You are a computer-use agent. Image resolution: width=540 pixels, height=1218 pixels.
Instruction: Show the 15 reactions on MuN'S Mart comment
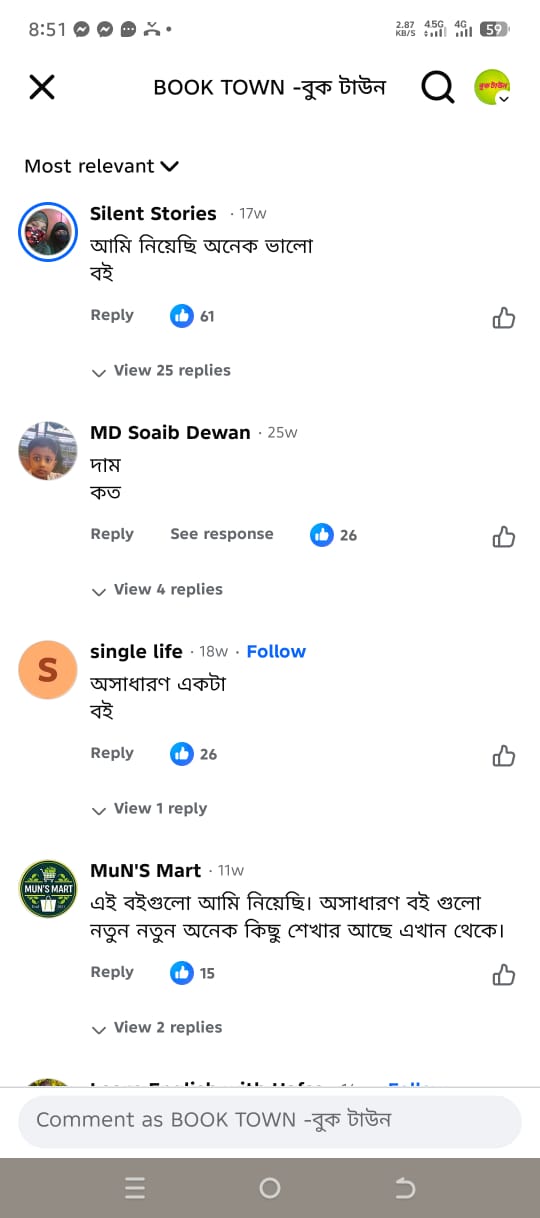[x=193, y=973]
